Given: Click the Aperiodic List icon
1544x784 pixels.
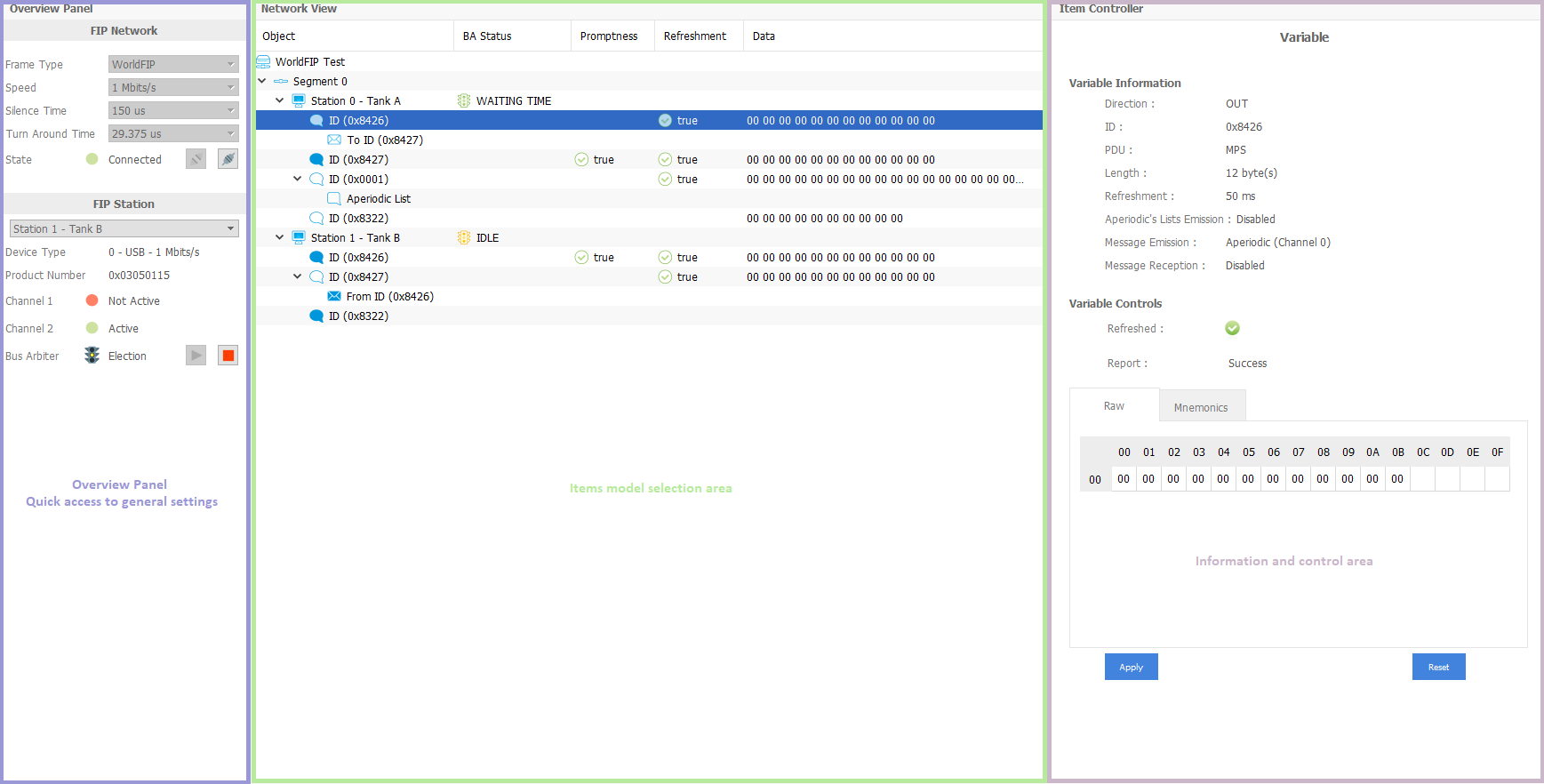Looking at the screenshot, I should tap(334, 198).
